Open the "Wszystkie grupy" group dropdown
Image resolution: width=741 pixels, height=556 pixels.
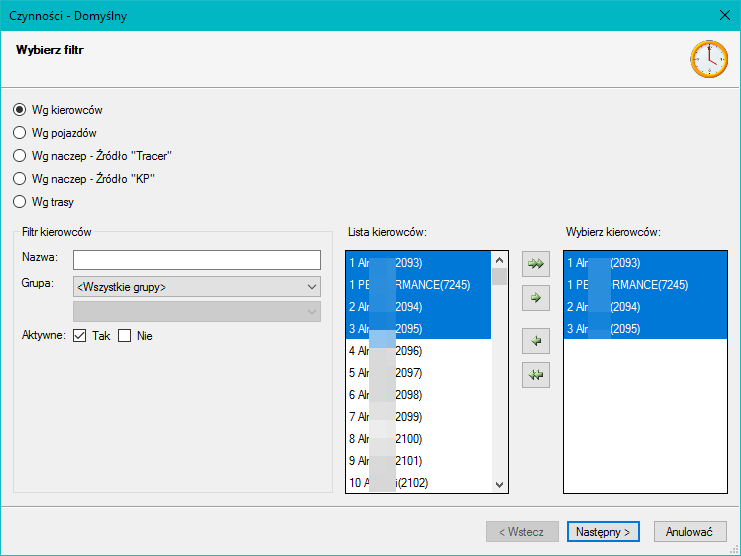(x=197, y=287)
